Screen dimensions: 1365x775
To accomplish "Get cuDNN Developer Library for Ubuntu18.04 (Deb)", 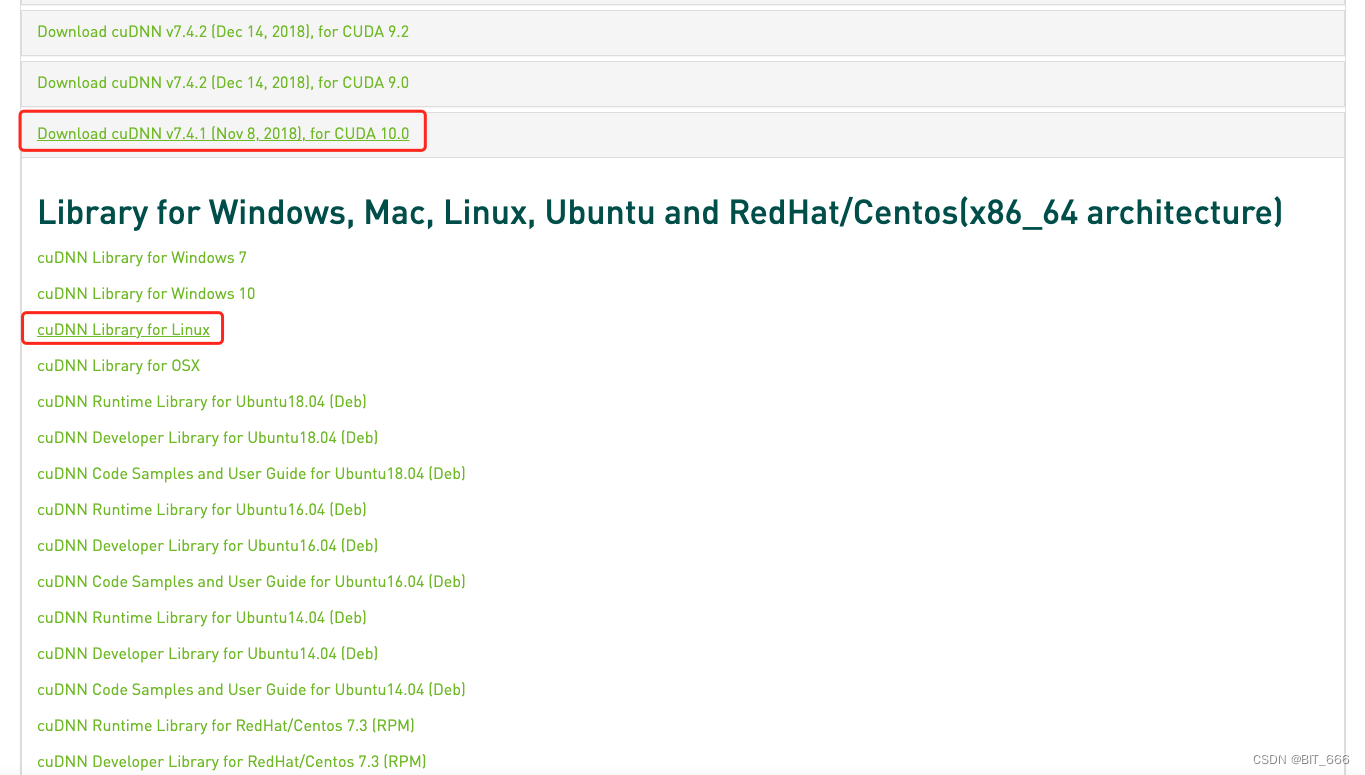I will tap(208, 438).
